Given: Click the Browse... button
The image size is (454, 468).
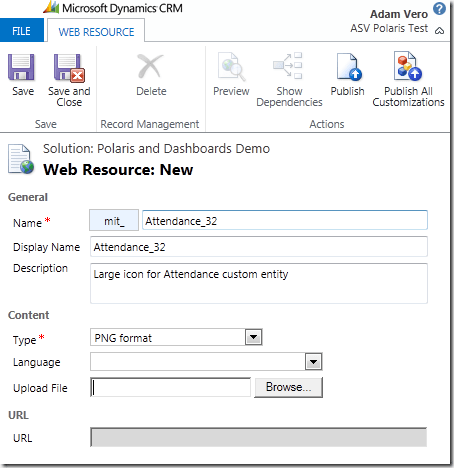Looking at the screenshot, I should click(288, 387).
